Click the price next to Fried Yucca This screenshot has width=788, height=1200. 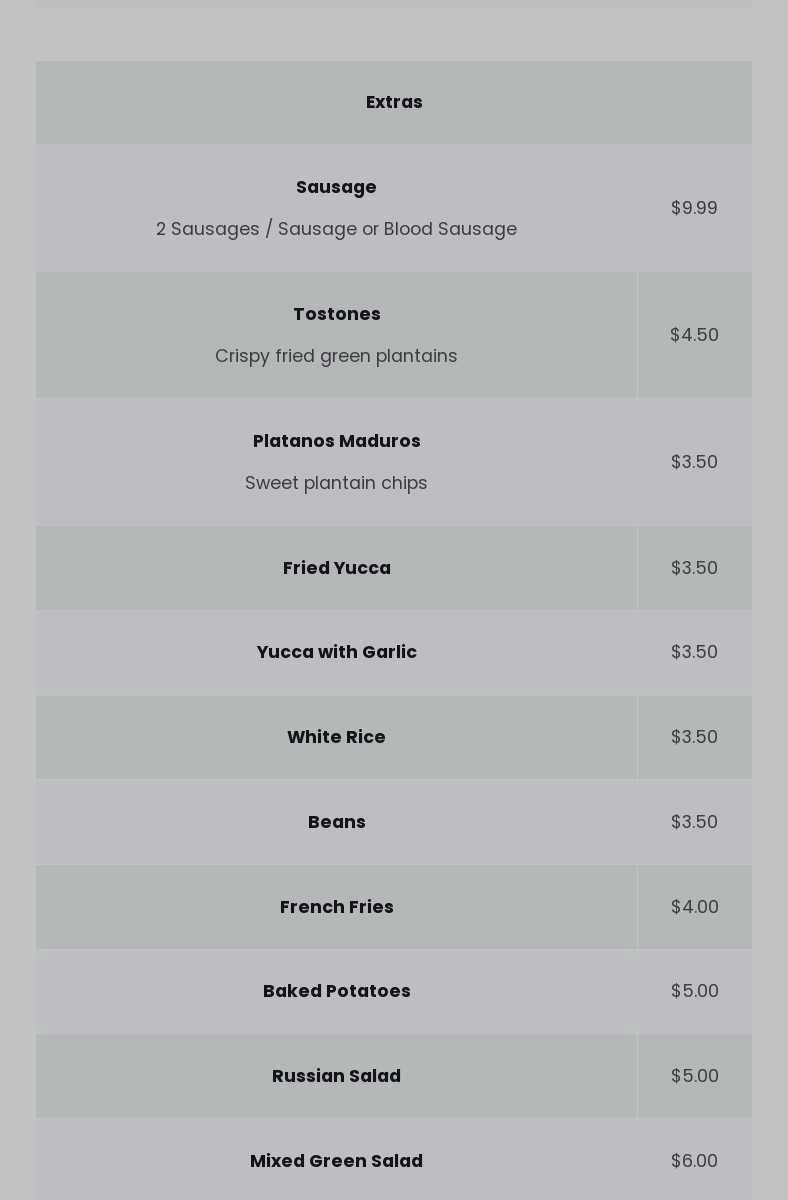[694, 568]
